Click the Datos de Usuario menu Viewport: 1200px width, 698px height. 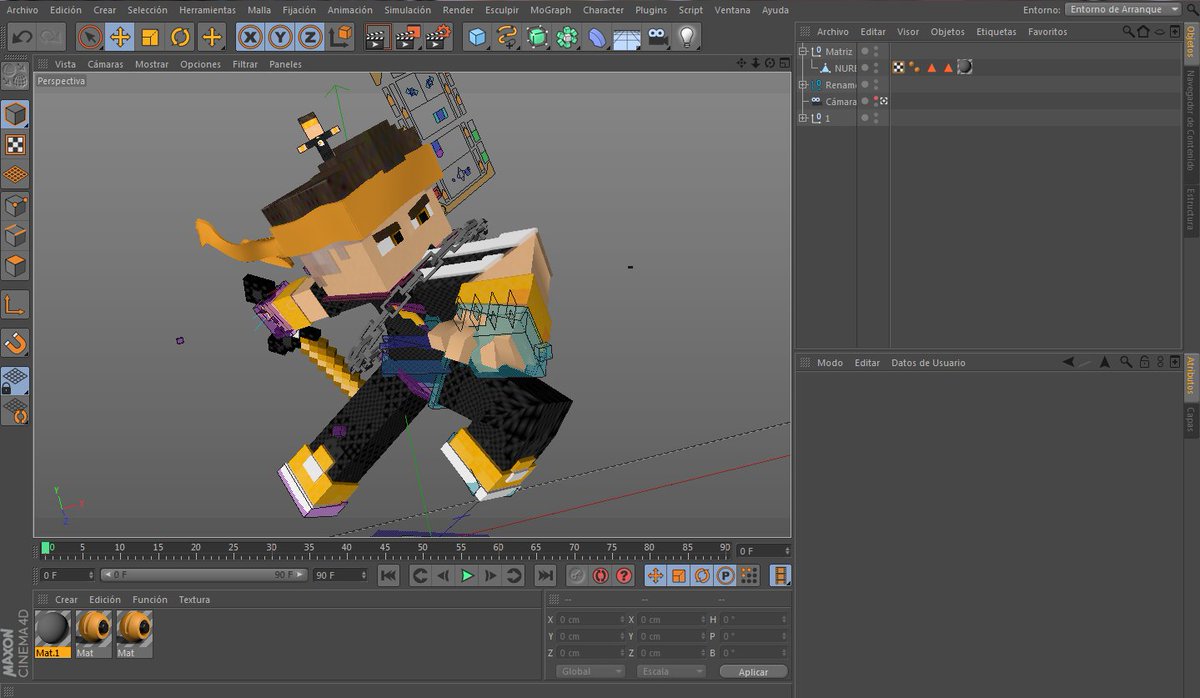pyautogui.click(x=928, y=363)
